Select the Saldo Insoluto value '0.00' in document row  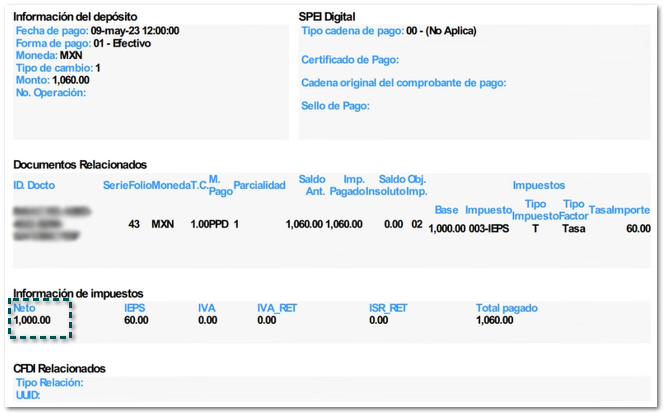pyautogui.click(x=393, y=224)
